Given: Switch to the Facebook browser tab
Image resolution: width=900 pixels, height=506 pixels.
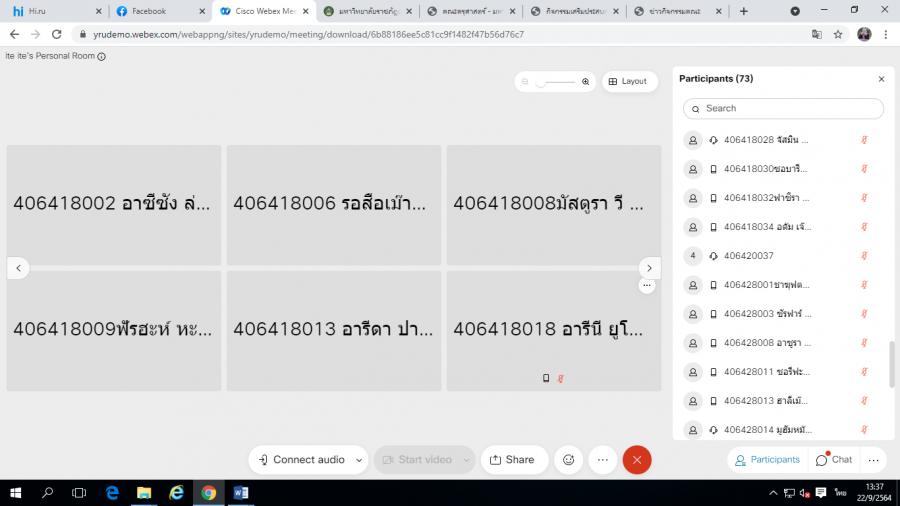Looking at the screenshot, I should tap(158, 11).
